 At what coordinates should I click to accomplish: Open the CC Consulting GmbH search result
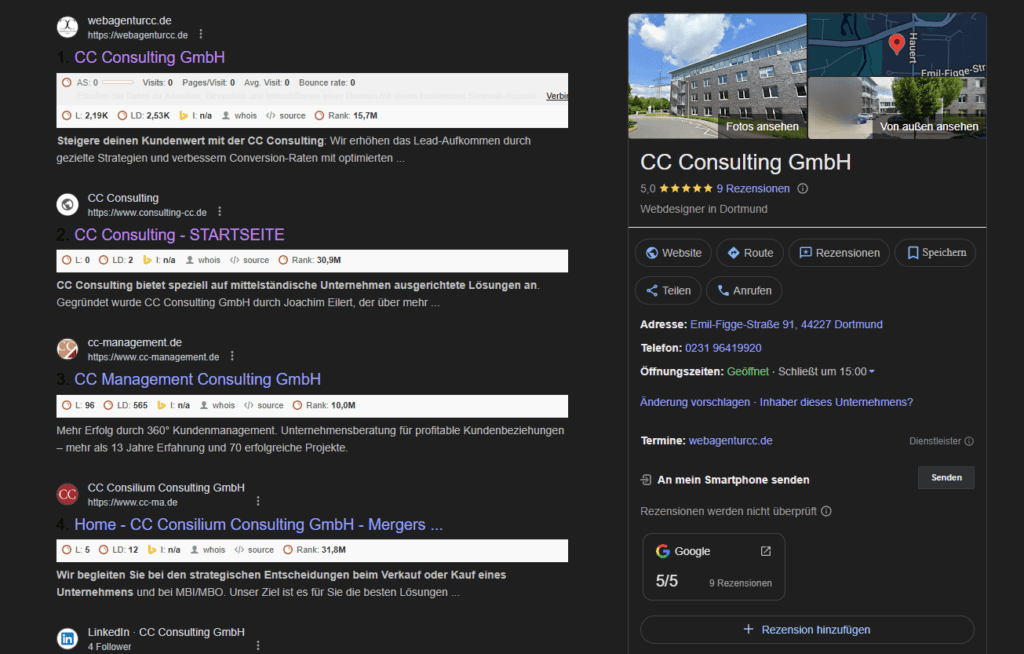click(150, 57)
